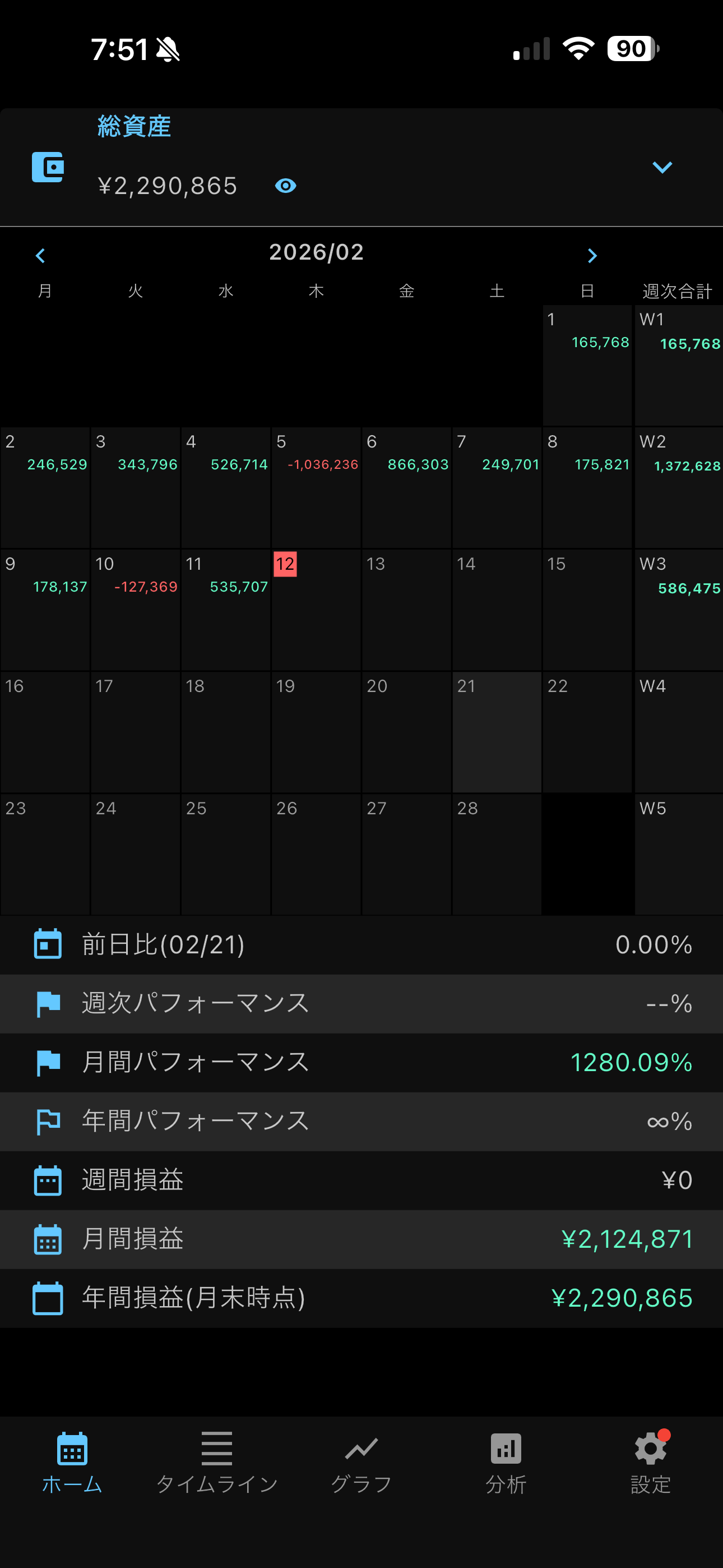Tap outlined flag icon beside 年間パフォーマンス
The image size is (723, 1568).
click(x=48, y=1121)
